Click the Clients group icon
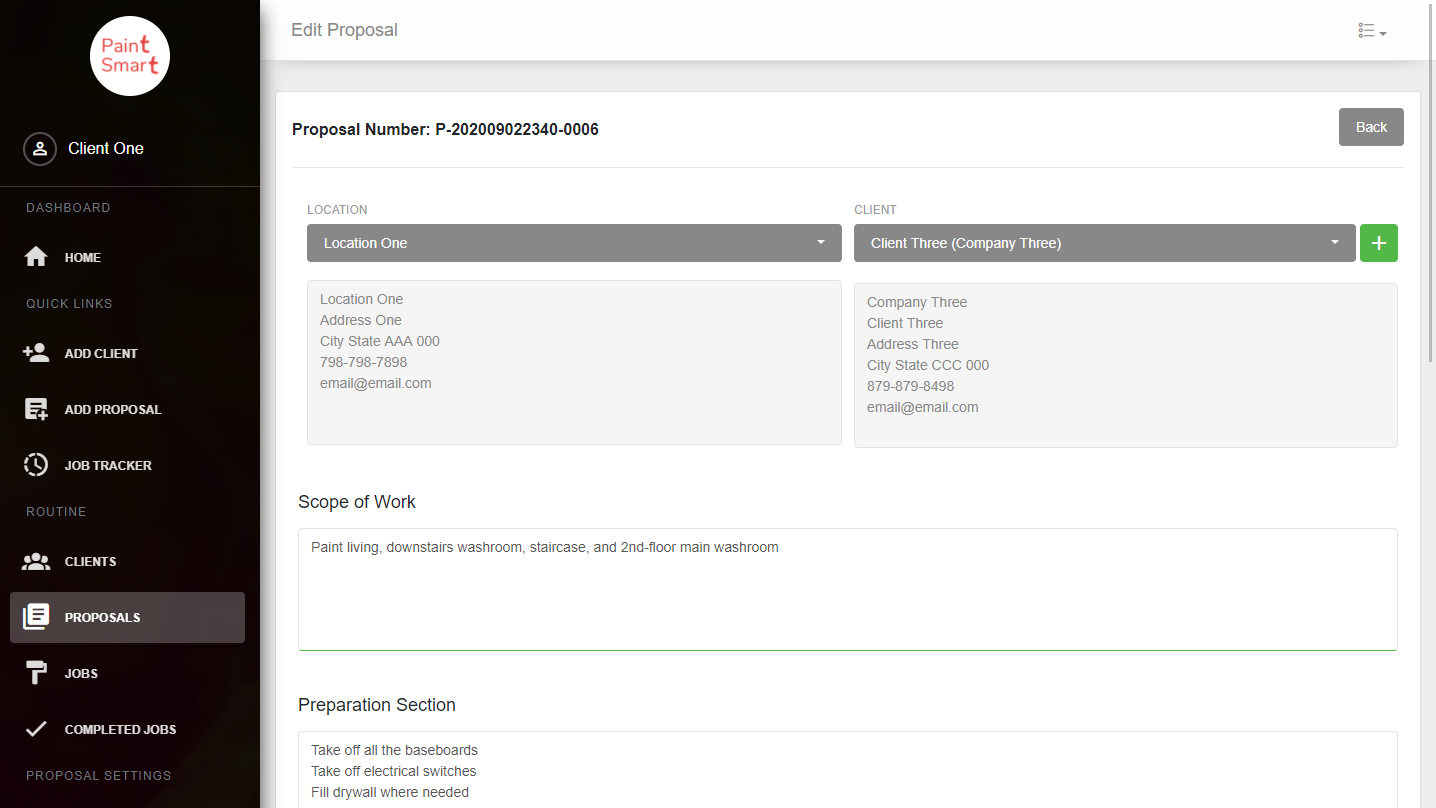Image resolution: width=1436 pixels, height=808 pixels. pos(36,561)
